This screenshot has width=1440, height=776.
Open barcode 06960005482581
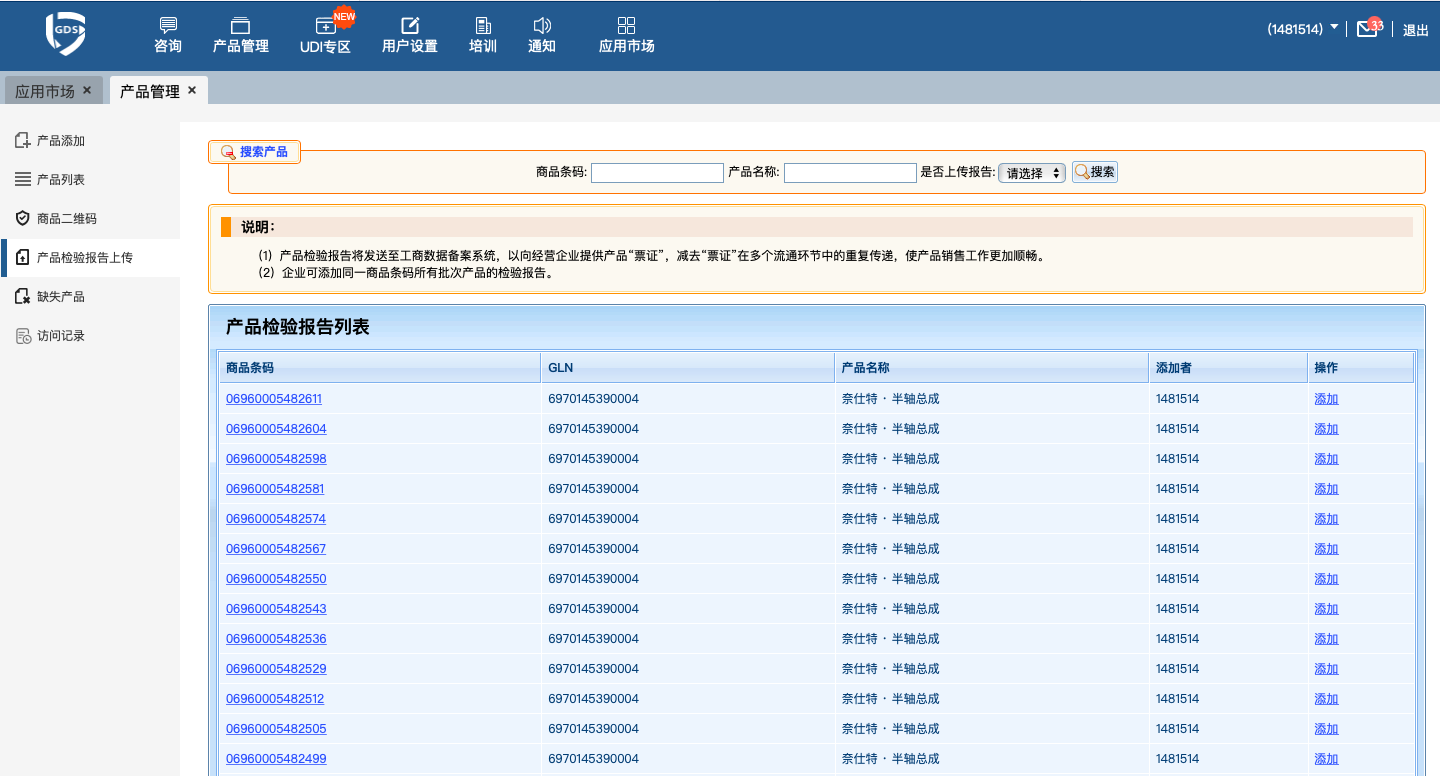[275, 489]
